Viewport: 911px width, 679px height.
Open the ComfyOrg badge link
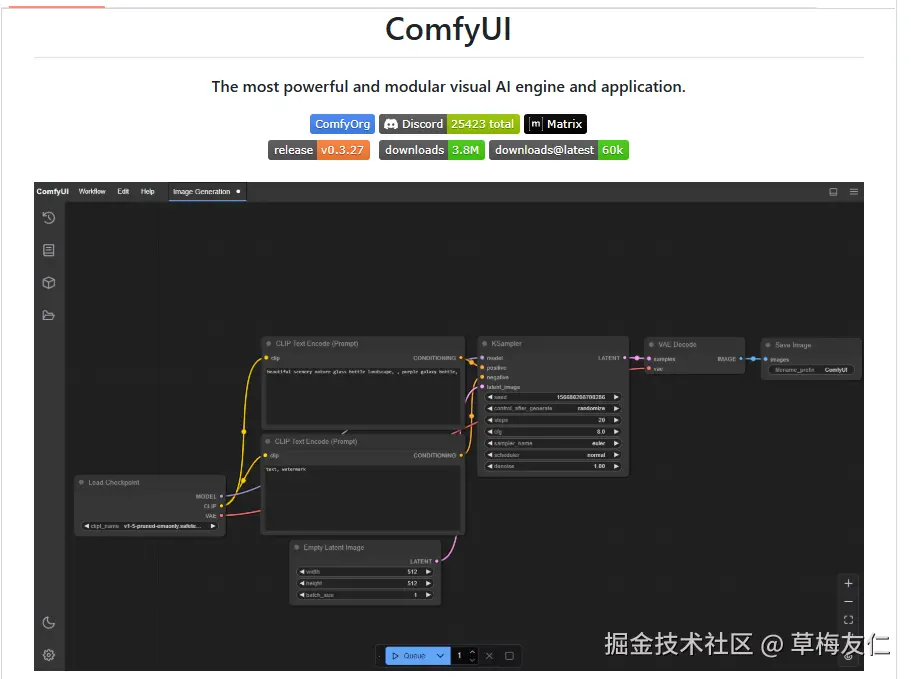pyautogui.click(x=342, y=124)
